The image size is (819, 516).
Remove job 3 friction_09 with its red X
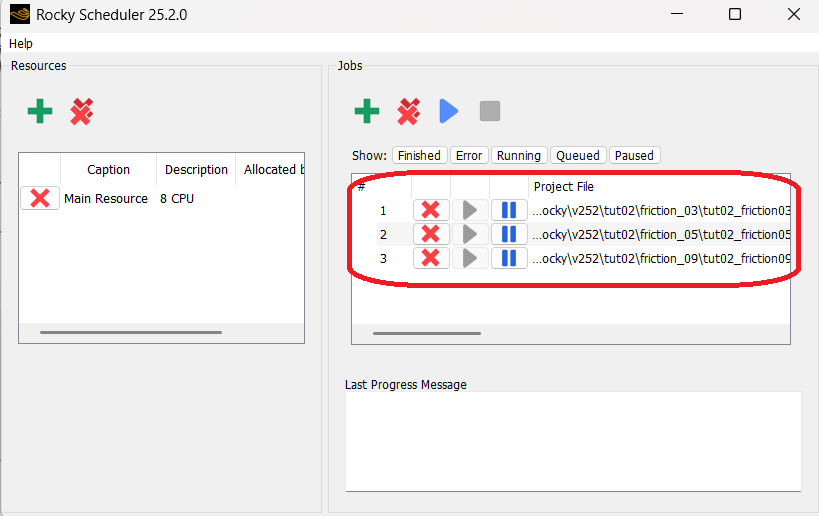[431, 258]
